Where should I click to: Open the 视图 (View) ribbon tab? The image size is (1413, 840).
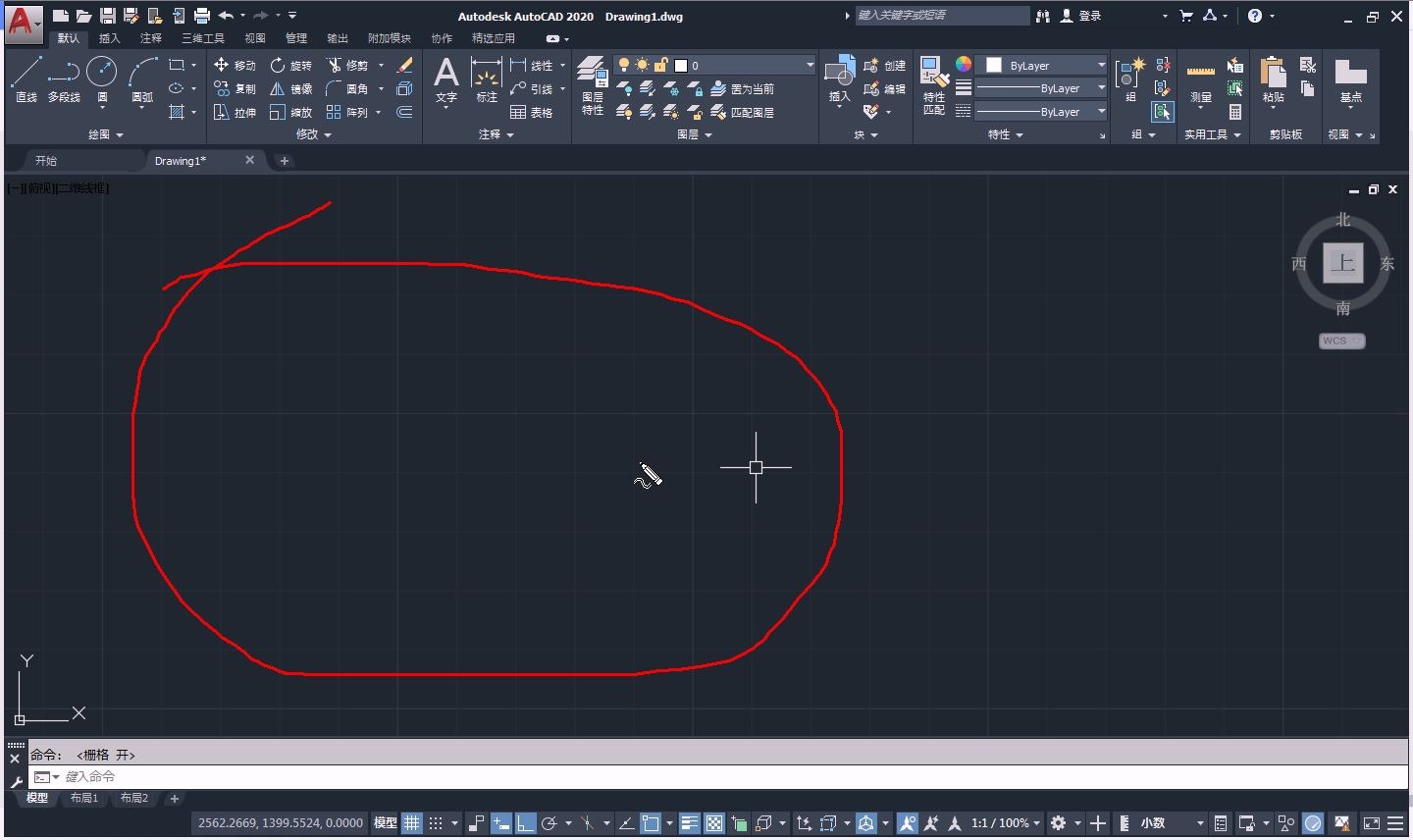[x=255, y=38]
